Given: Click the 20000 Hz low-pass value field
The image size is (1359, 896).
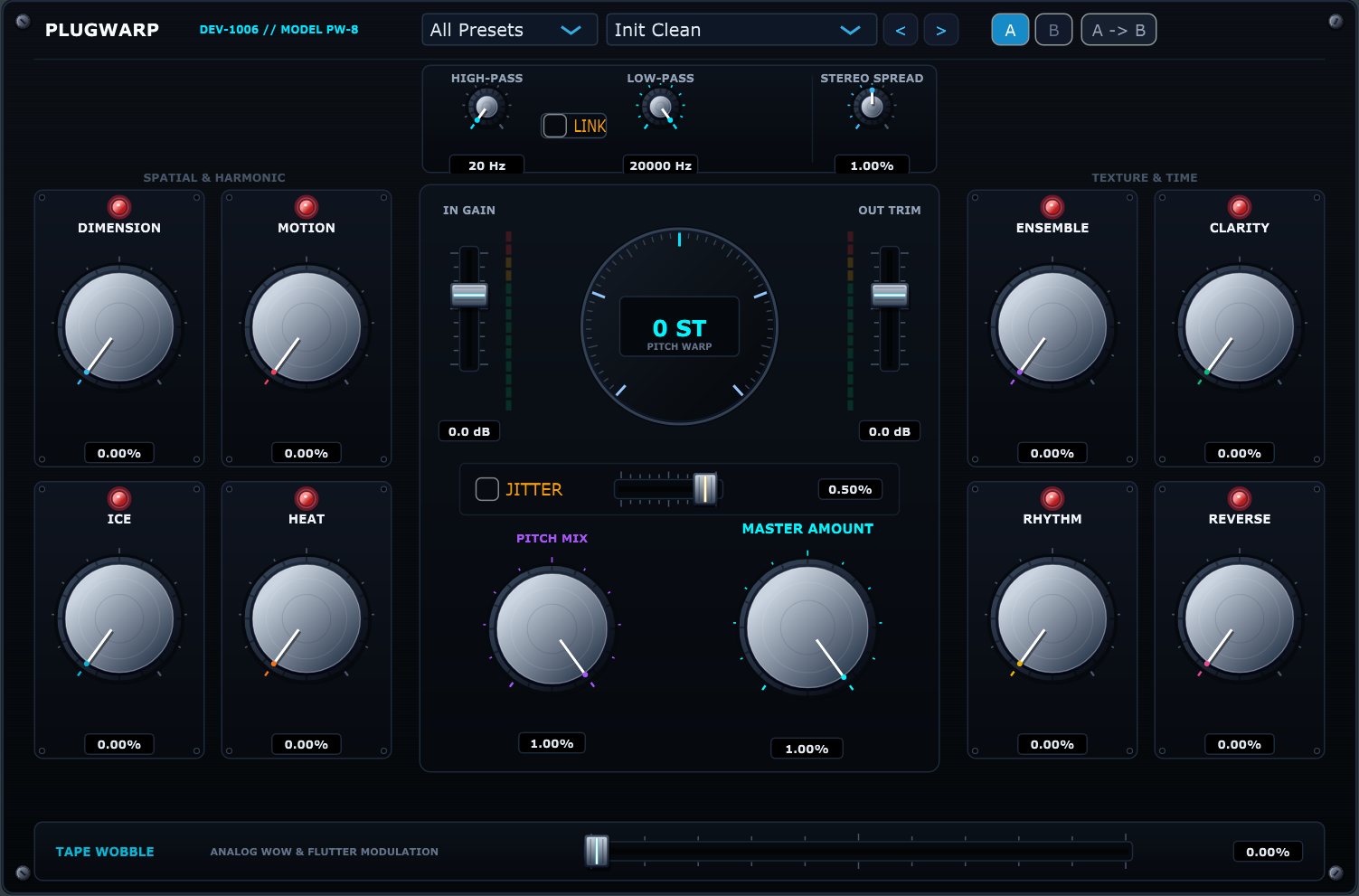Looking at the screenshot, I should point(661,165).
